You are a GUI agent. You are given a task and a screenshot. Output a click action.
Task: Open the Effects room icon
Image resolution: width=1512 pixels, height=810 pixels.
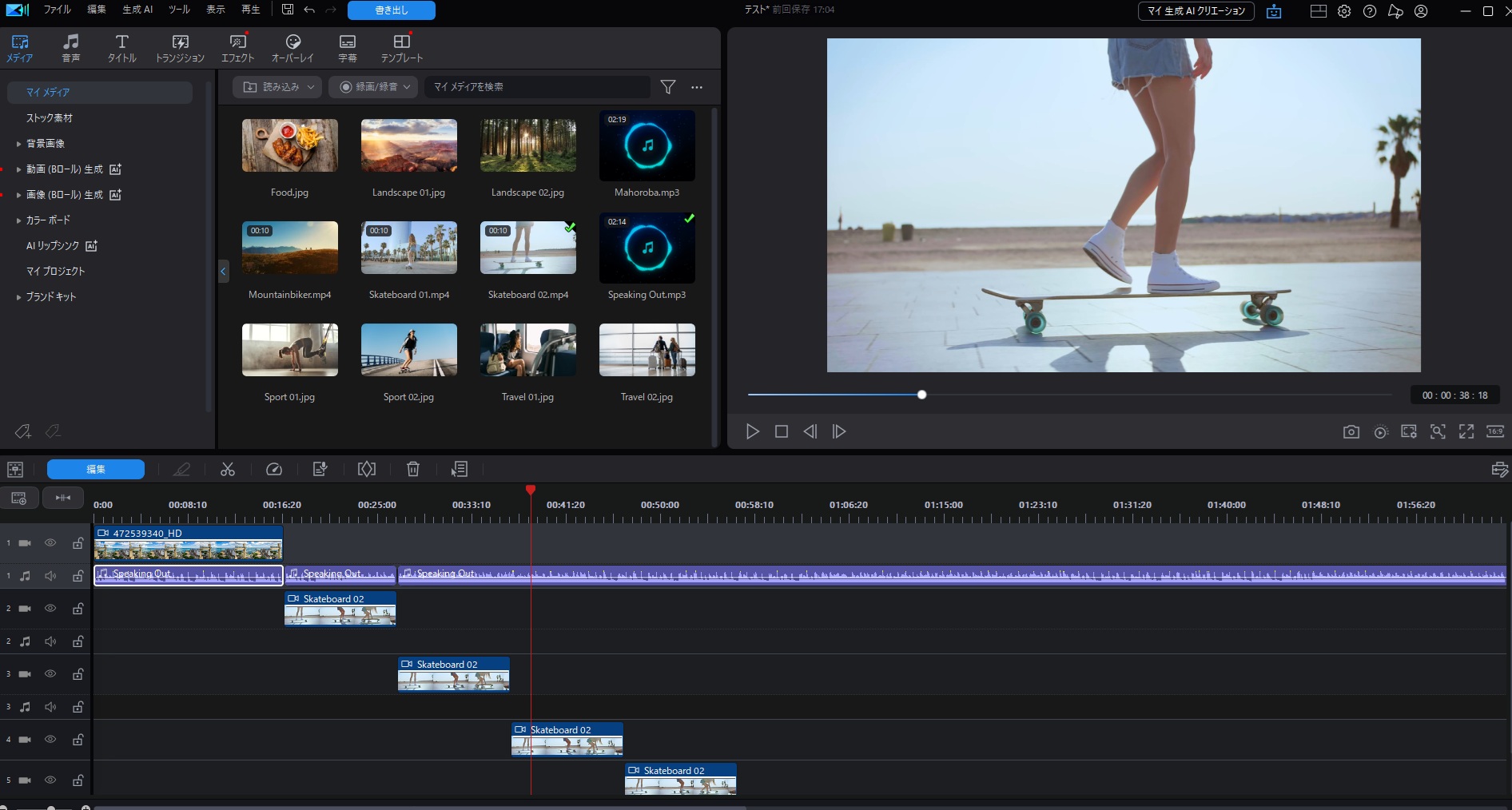[237, 48]
